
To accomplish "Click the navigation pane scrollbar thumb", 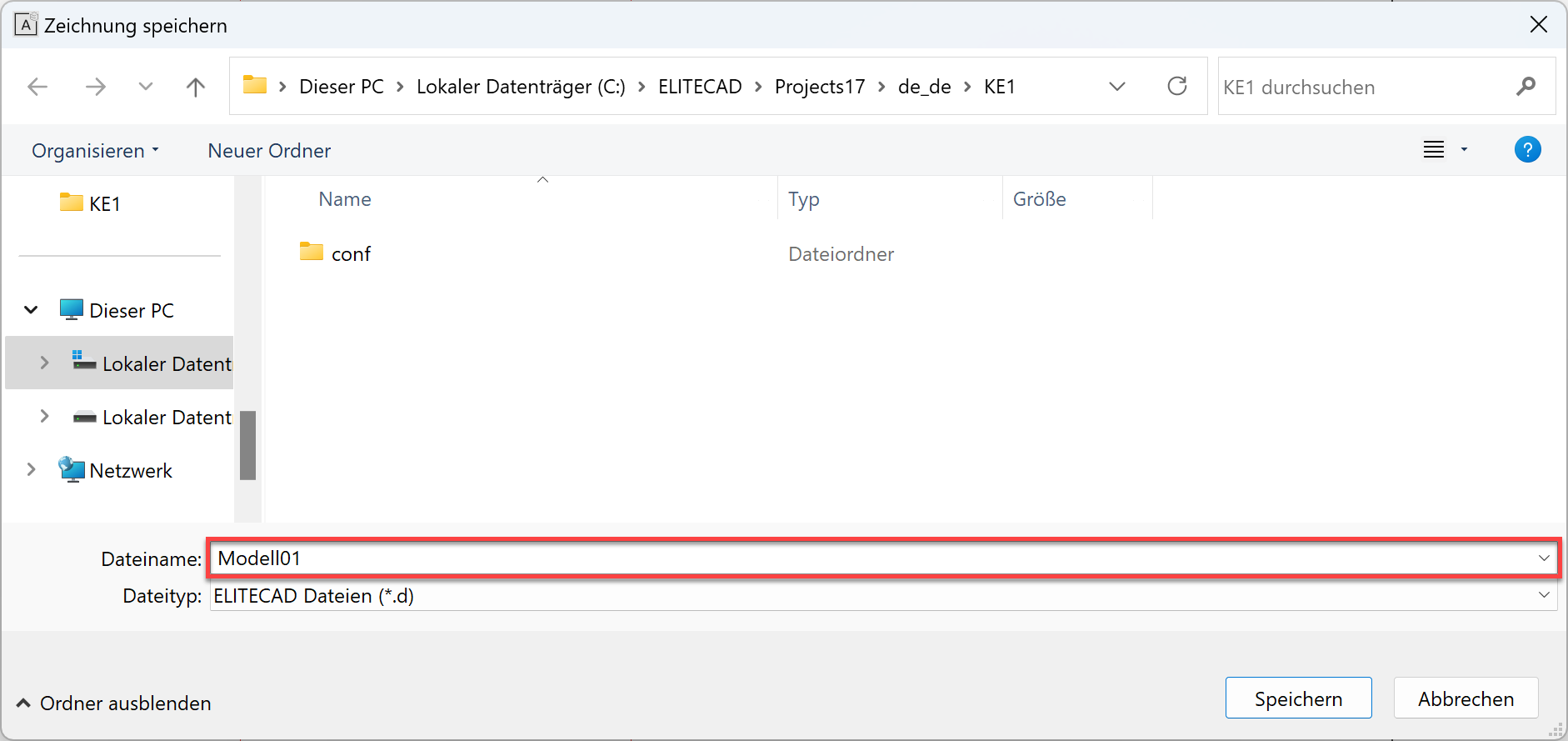I will (247, 445).
